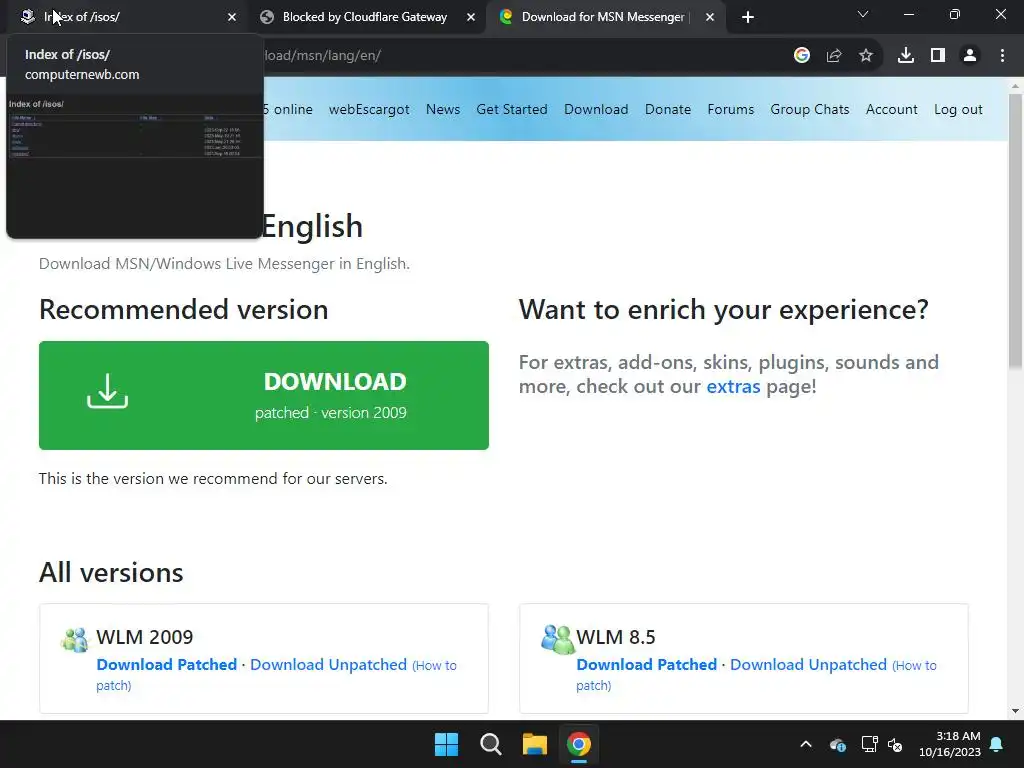Toggle the Chrome side panel
Viewport: 1024px width, 768px height.
938,56
